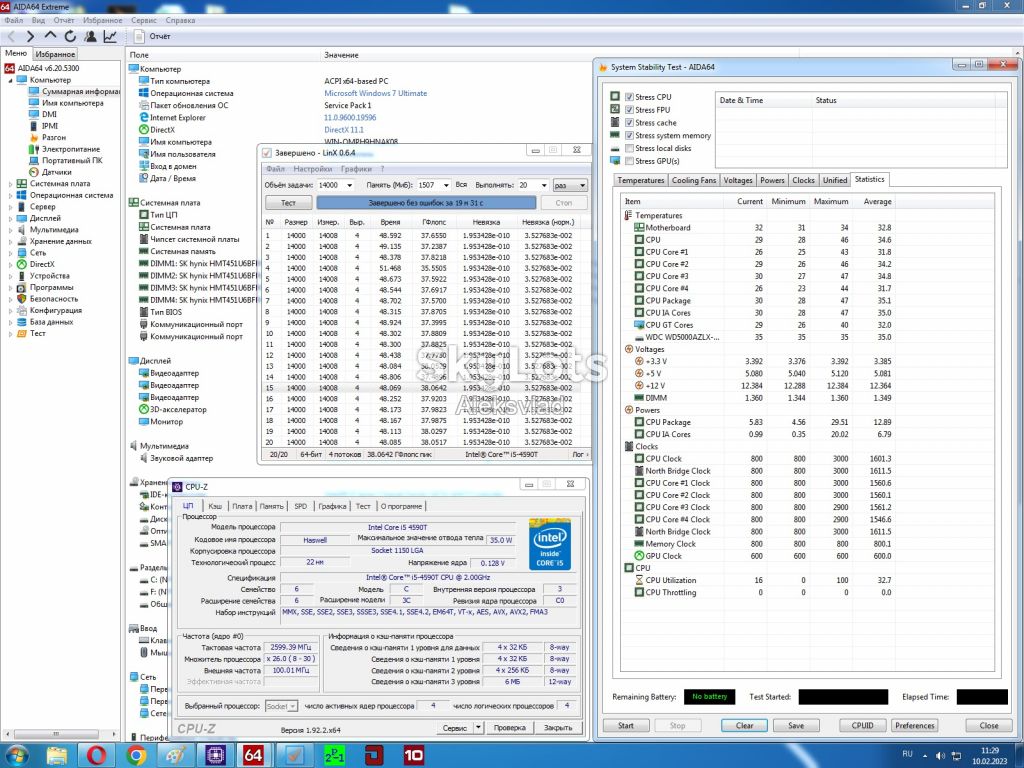The image size is (1024, 768).
Task: Enable the Stress GPU(s) checkbox
Action: tap(630, 161)
